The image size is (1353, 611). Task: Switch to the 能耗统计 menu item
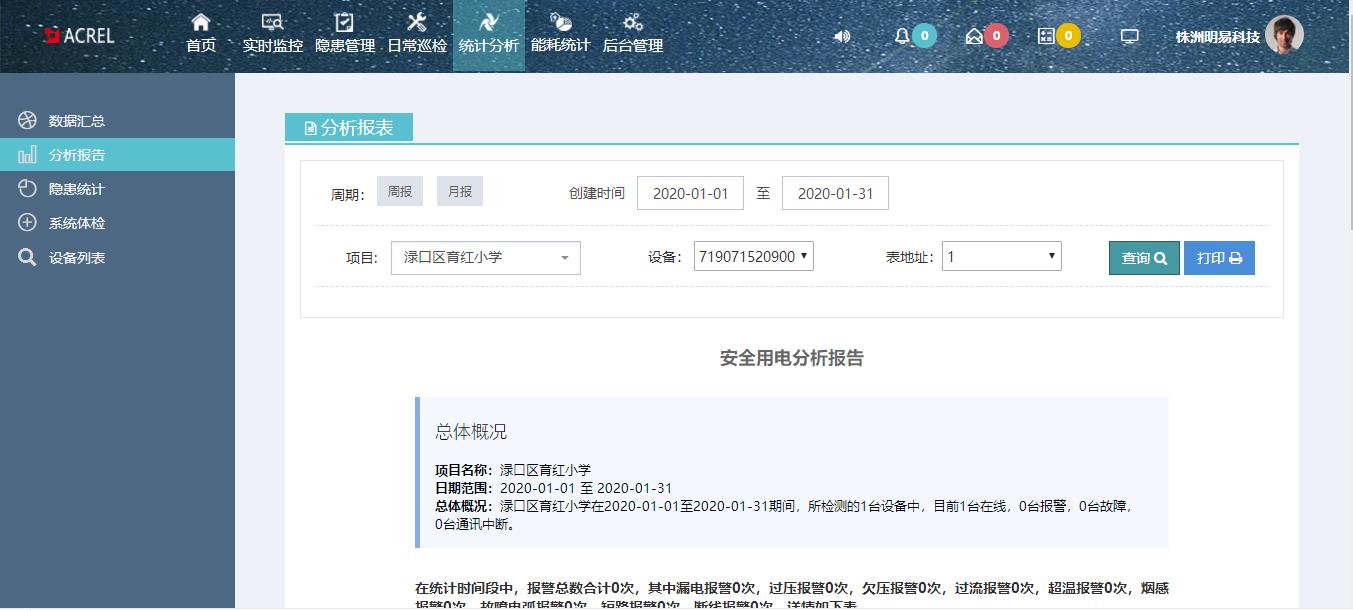click(x=561, y=33)
